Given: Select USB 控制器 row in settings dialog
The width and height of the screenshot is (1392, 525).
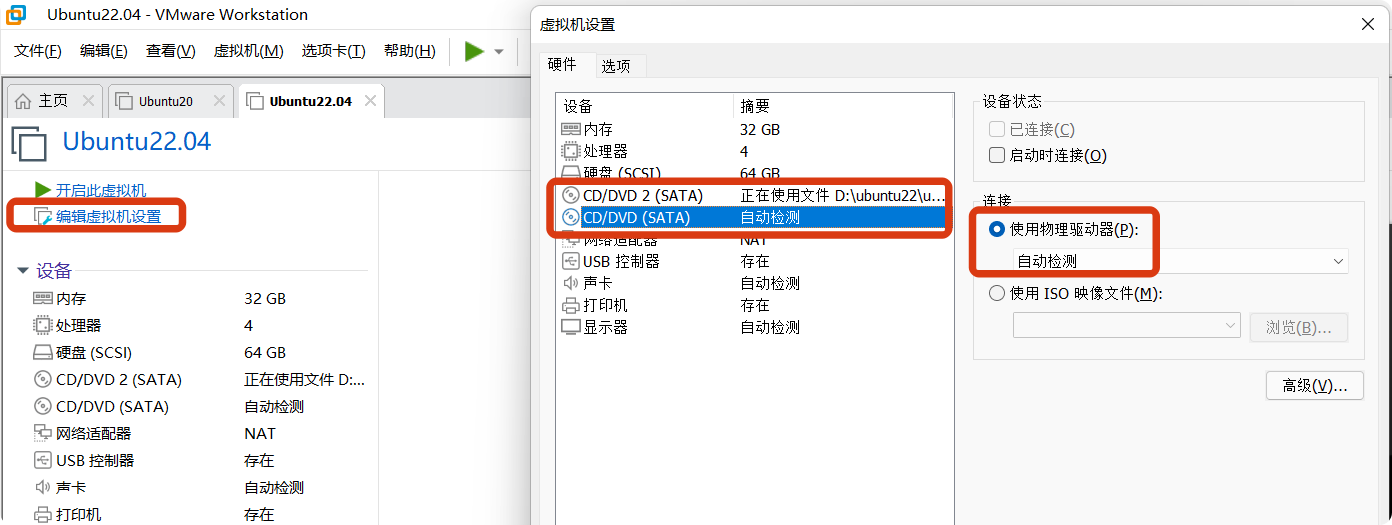Looking at the screenshot, I should tap(755, 261).
